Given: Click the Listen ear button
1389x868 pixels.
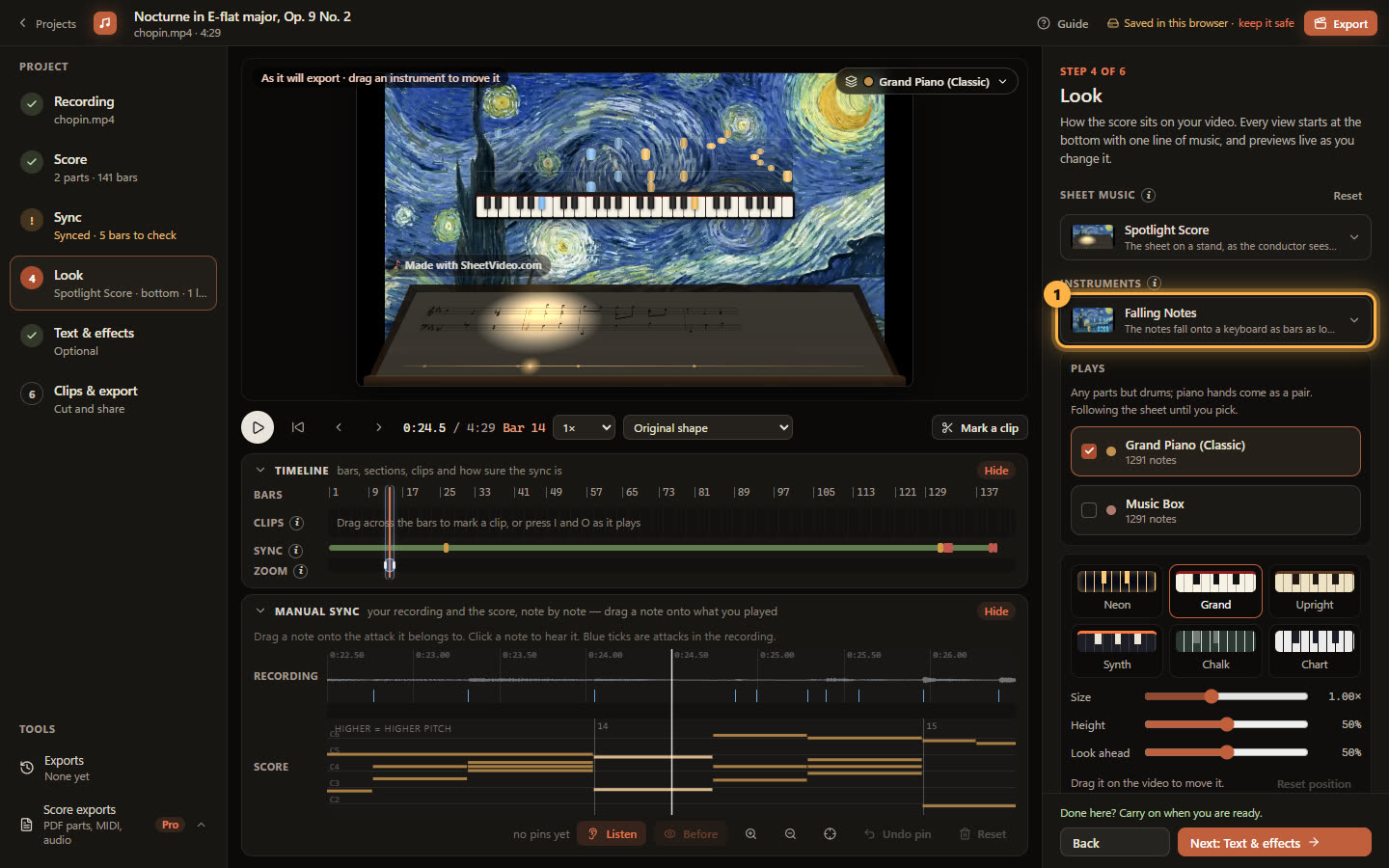Looking at the screenshot, I should (612, 834).
